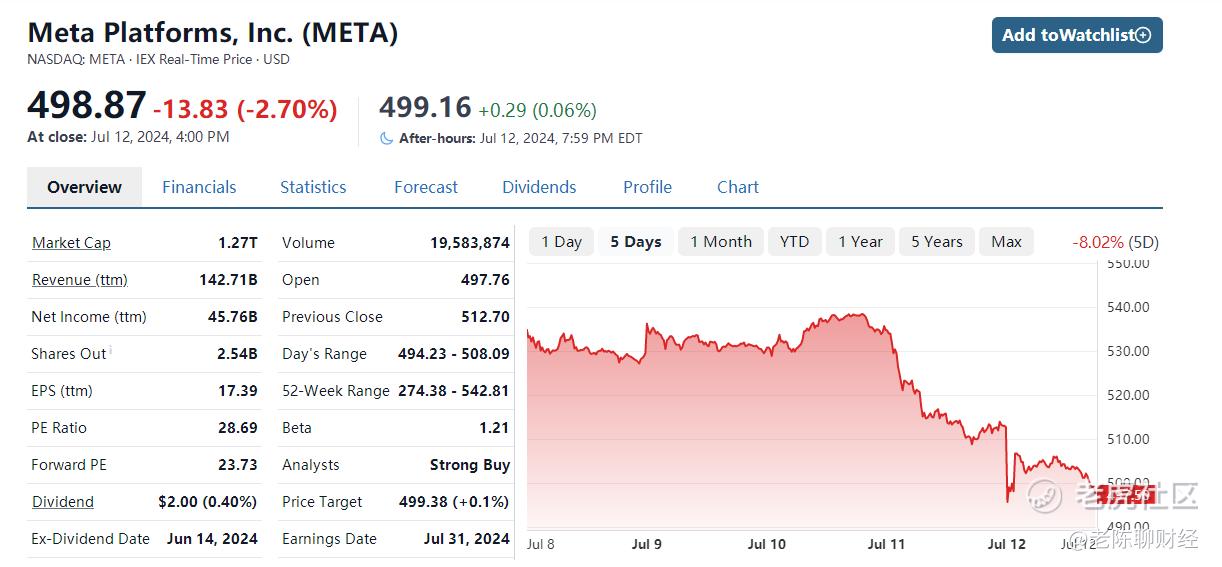The width and height of the screenshot is (1222, 567).
Task: Click the plus icon on Add to Watchlist
Action: coord(1144,35)
